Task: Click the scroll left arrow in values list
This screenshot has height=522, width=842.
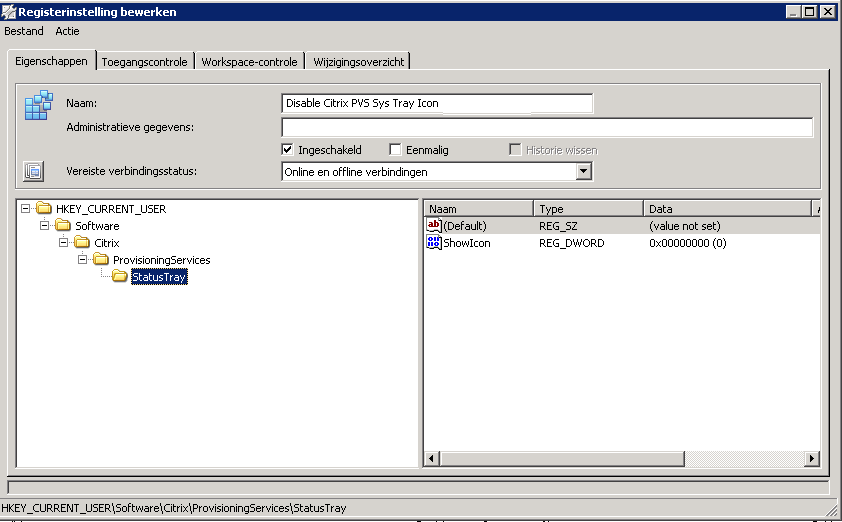Action: coord(432,459)
